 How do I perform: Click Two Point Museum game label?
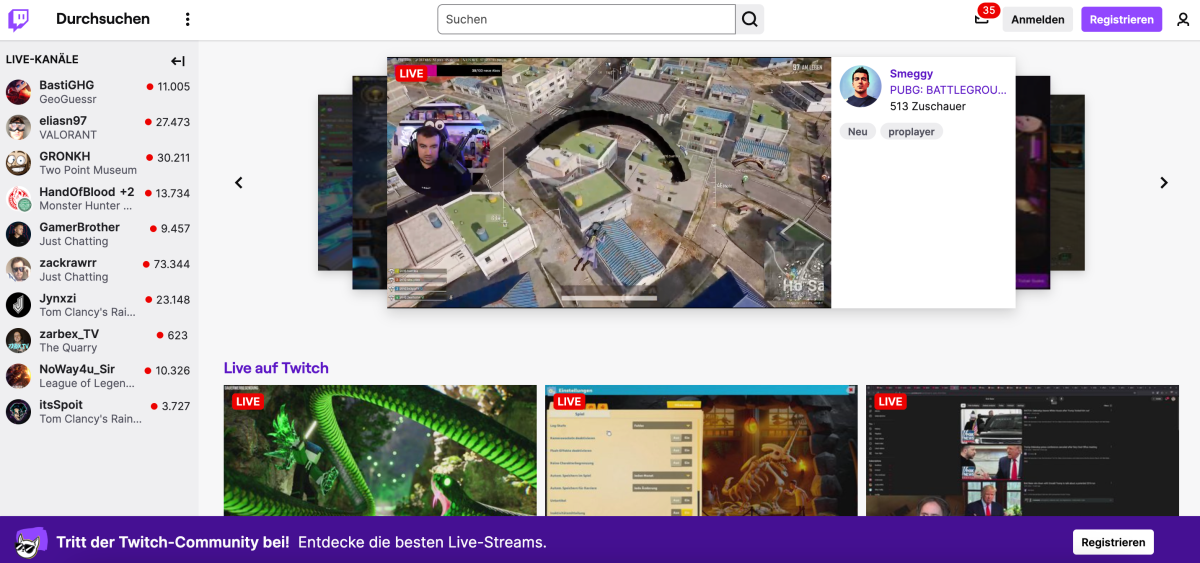point(88,170)
